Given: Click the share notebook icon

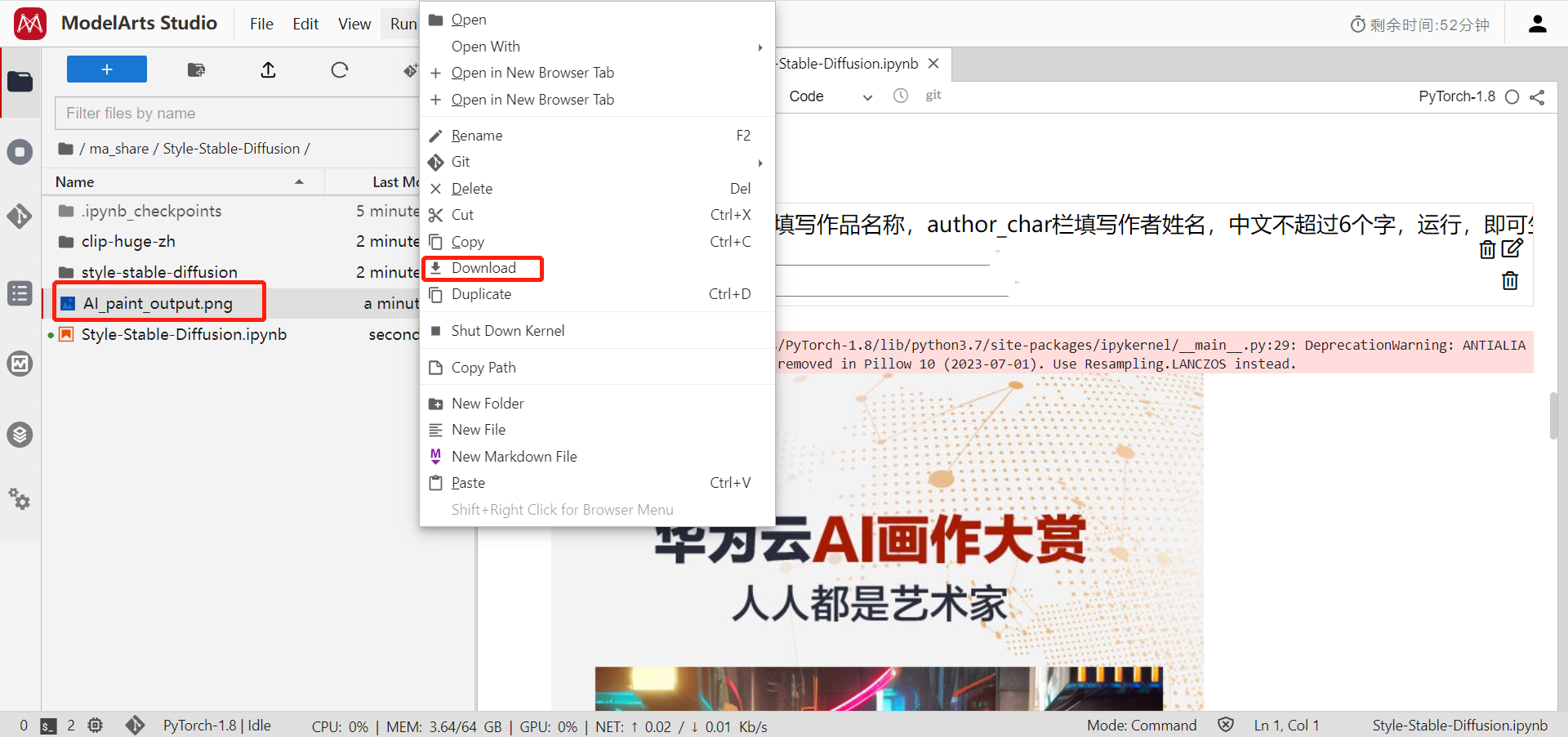Looking at the screenshot, I should [x=1537, y=97].
